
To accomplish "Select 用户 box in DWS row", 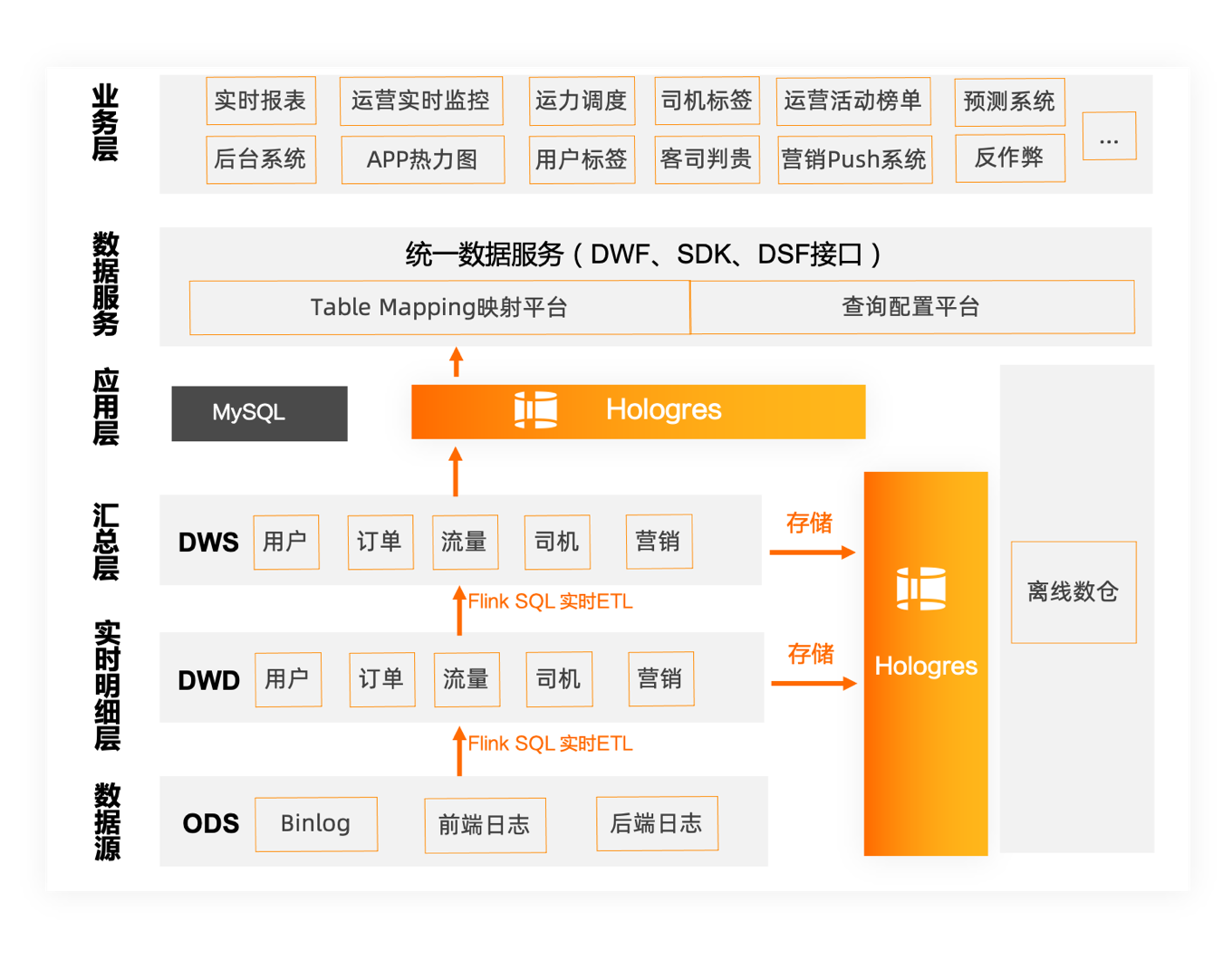I will coord(286,542).
